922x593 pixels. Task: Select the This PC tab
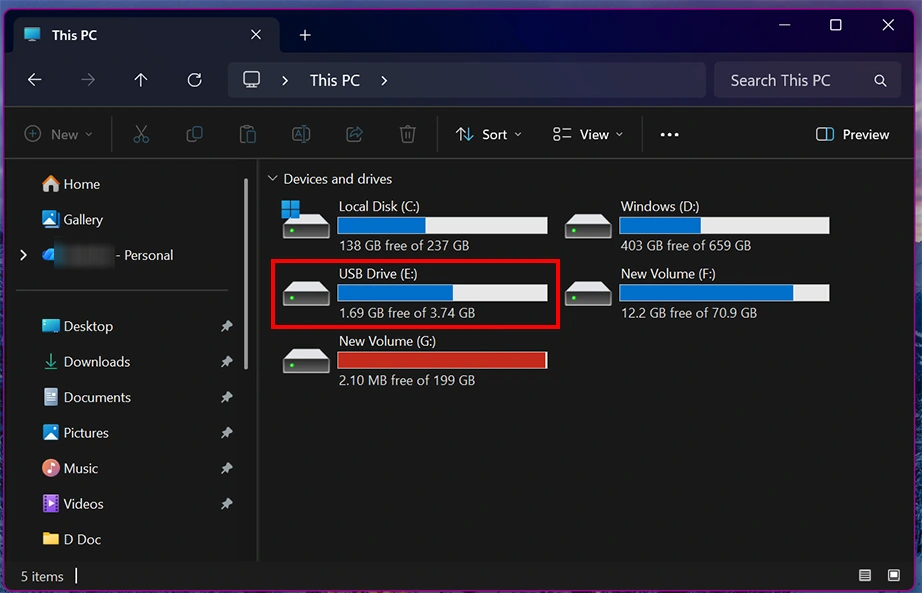point(146,35)
